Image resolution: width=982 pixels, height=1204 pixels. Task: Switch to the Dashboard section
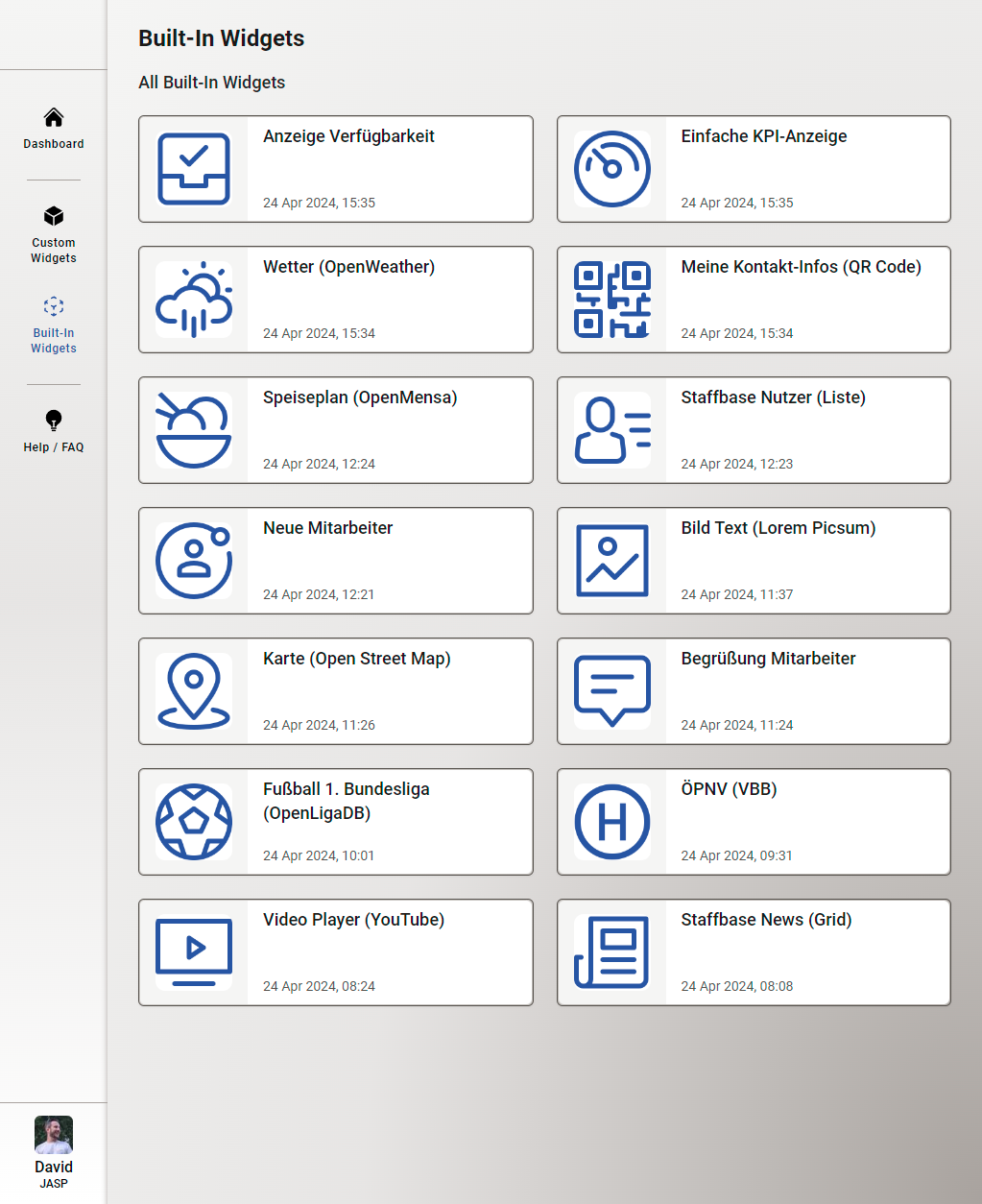click(53, 130)
